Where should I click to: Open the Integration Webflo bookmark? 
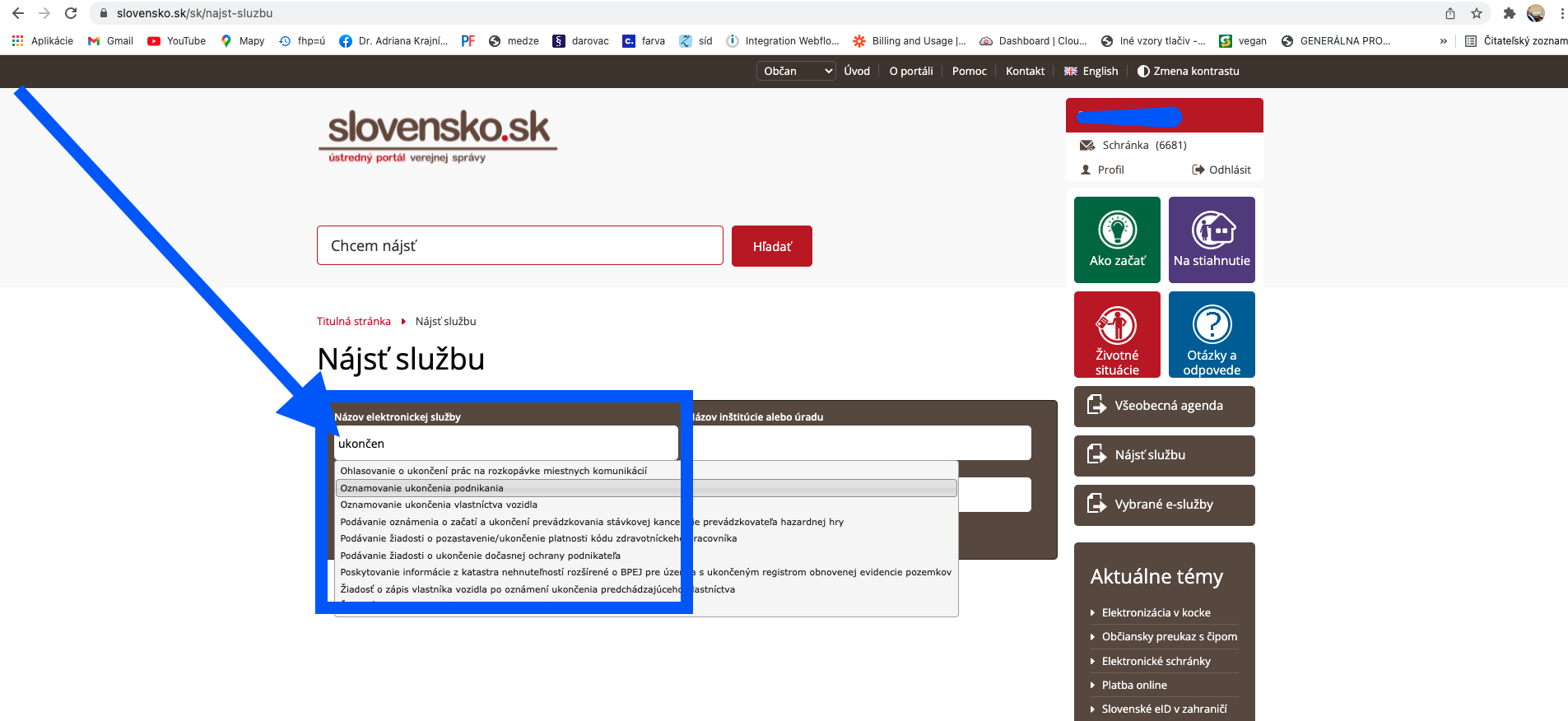783,41
